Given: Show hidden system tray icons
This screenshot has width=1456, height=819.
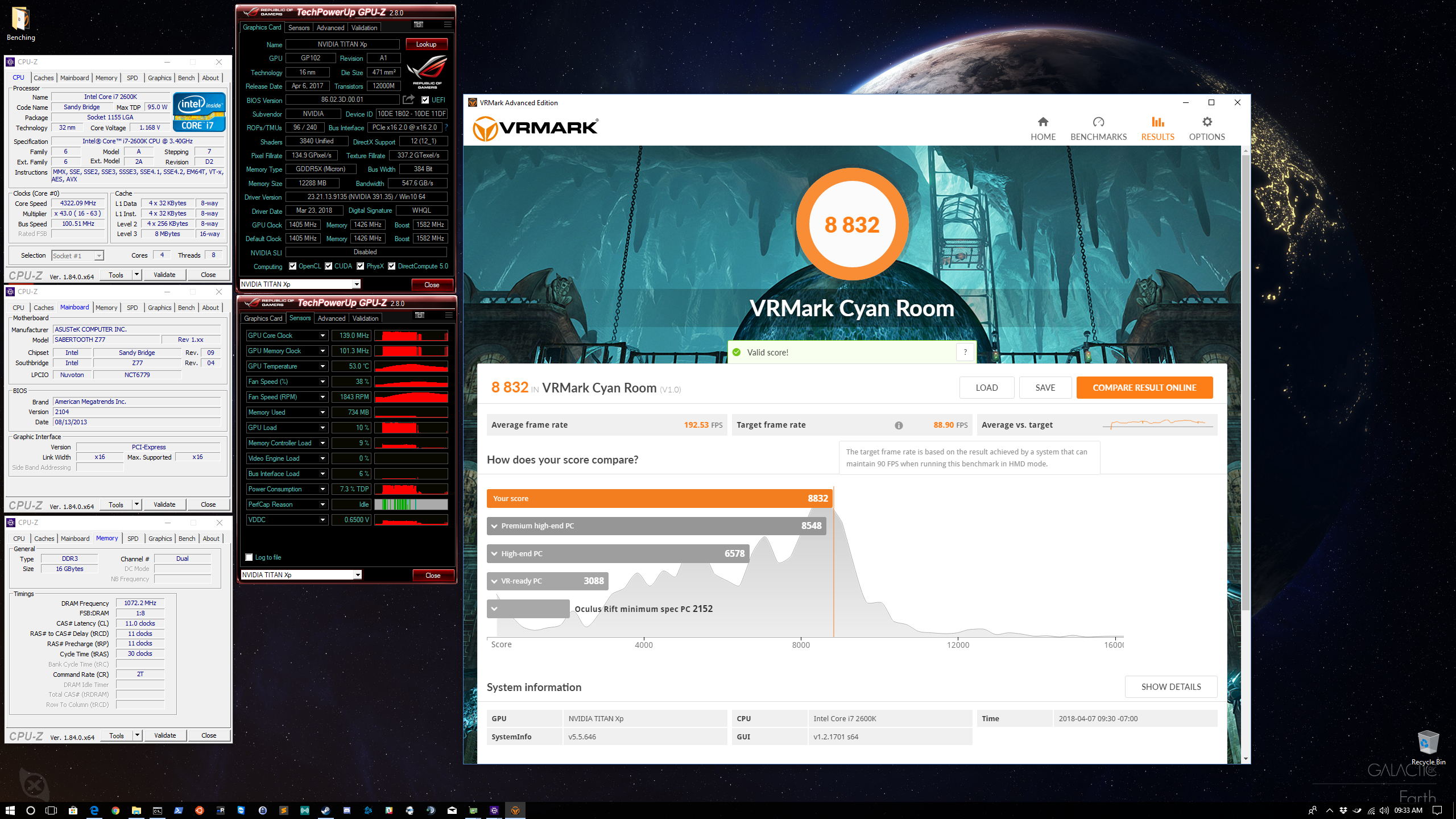Looking at the screenshot, I should 1329,810.
